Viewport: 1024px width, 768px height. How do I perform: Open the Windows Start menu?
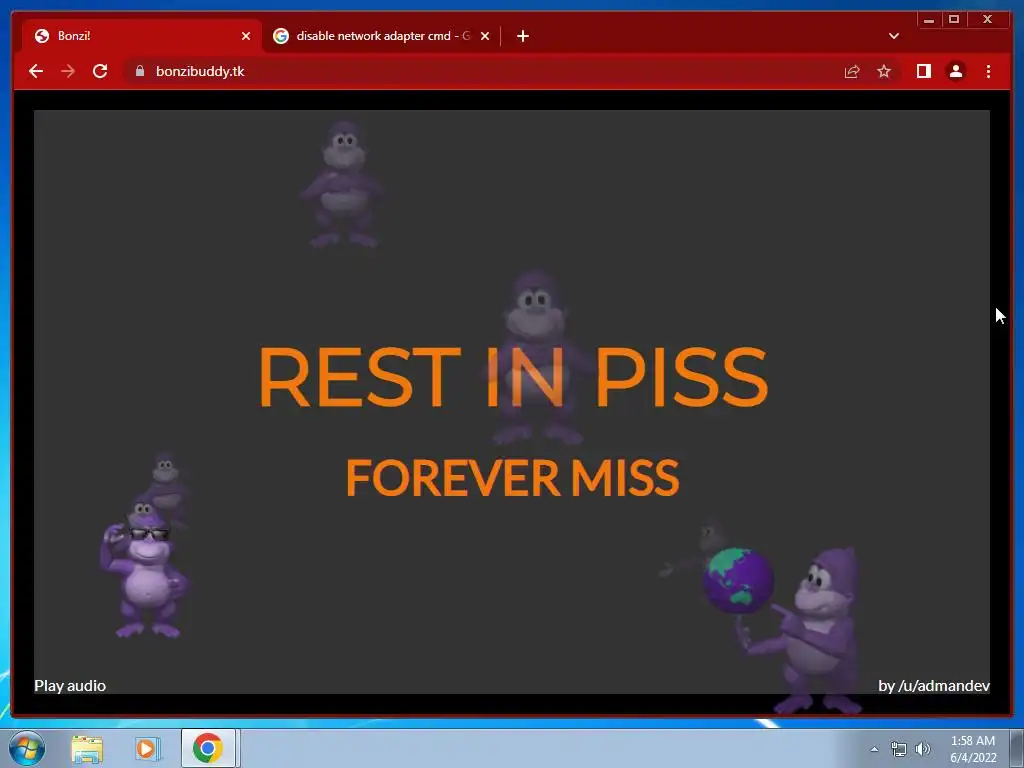(27, 748)
